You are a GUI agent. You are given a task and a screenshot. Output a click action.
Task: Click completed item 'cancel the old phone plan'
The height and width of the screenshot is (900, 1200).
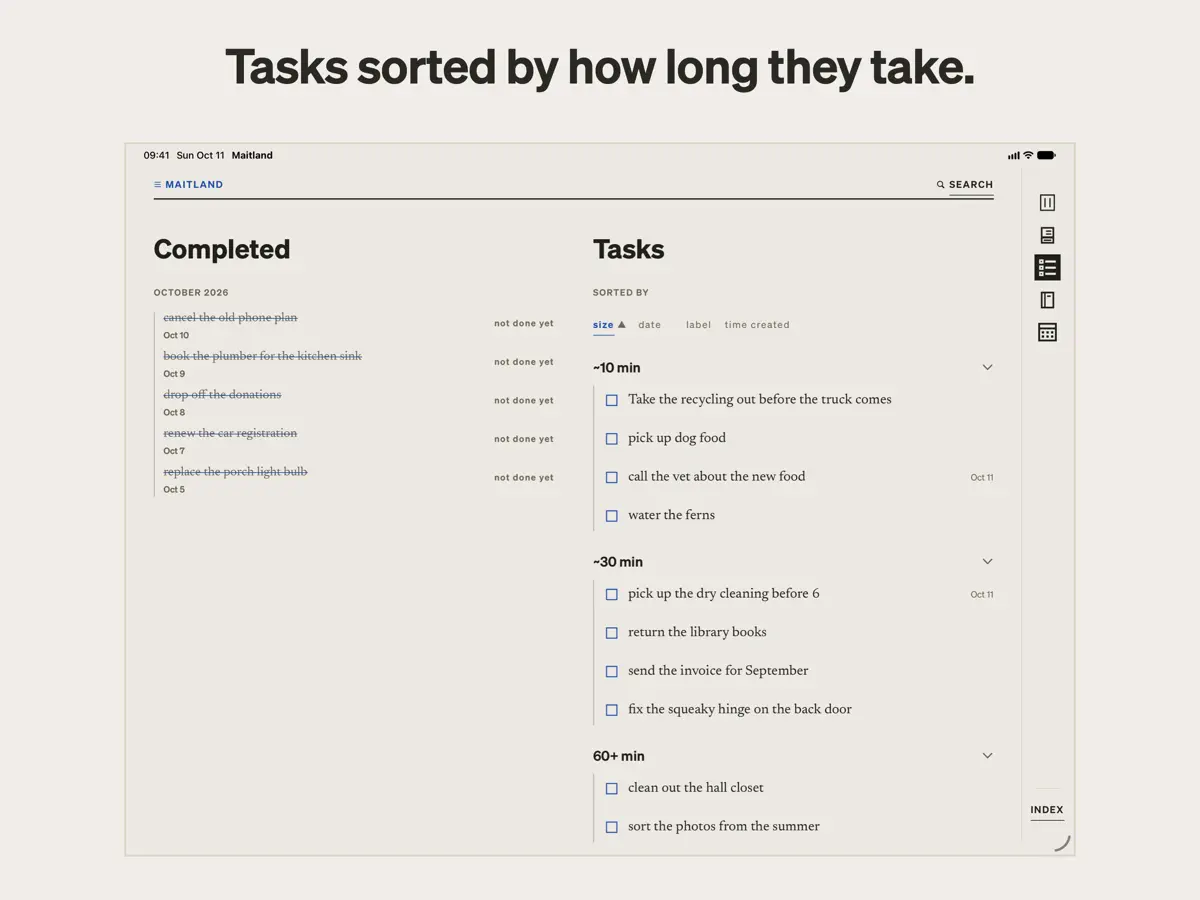coord(230,318)
